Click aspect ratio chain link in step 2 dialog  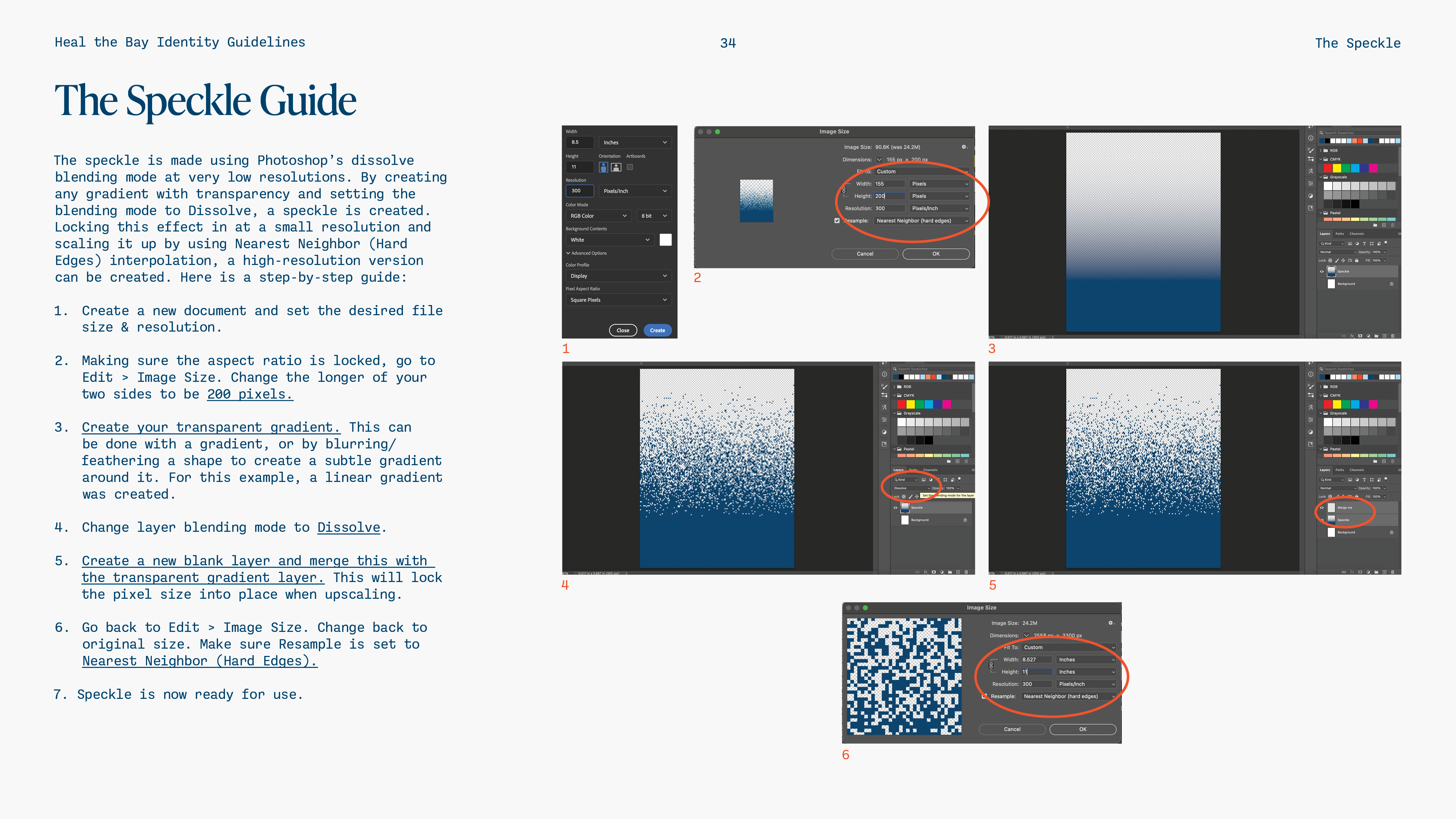844,190
